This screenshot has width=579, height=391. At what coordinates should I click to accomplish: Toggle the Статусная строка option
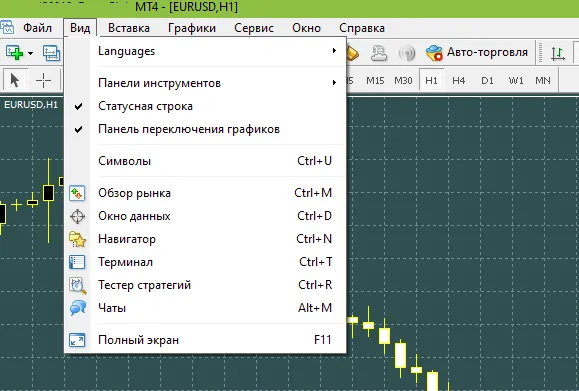tap(205, 106)
